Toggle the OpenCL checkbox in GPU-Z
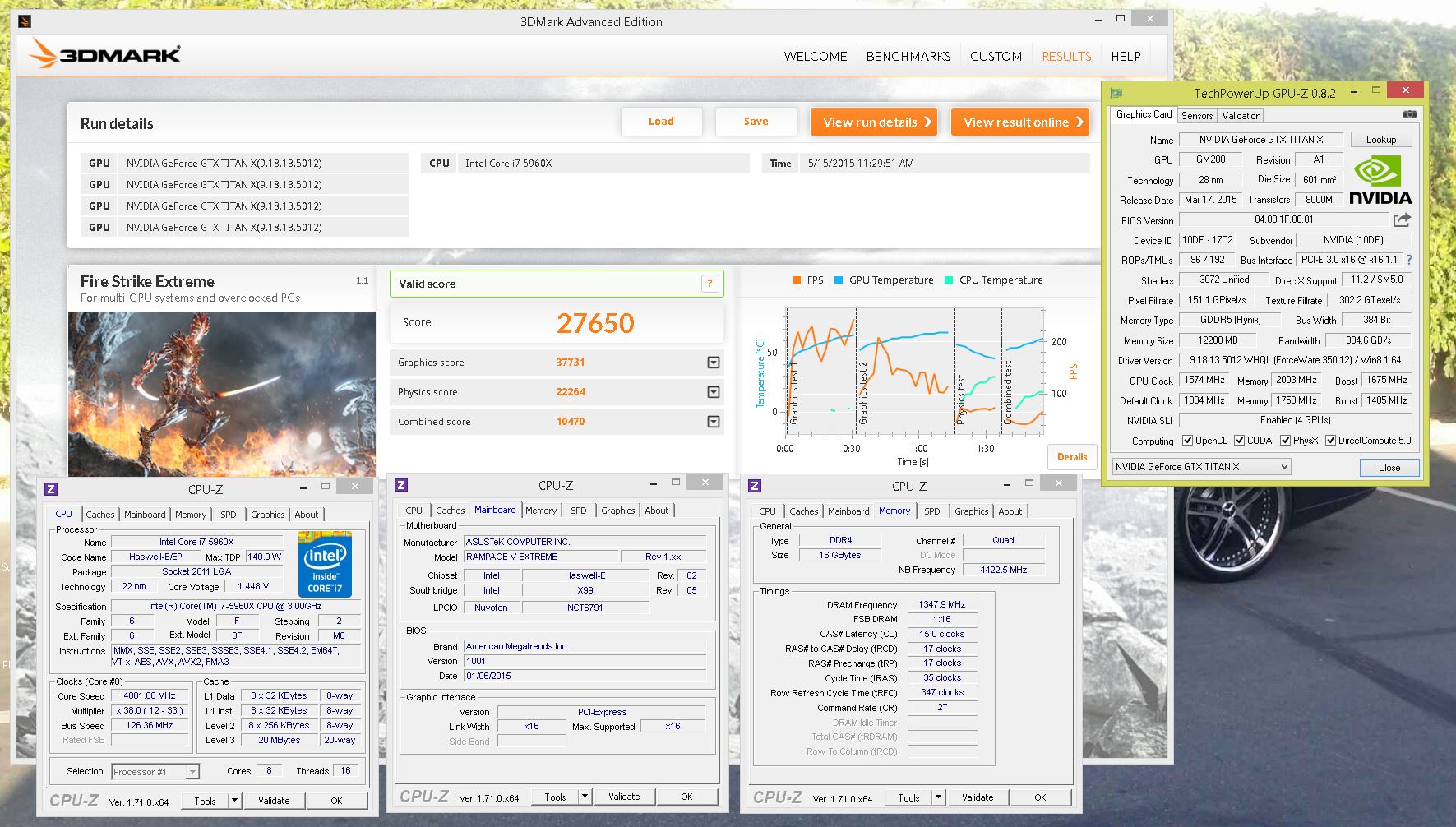 (1187, 441)
